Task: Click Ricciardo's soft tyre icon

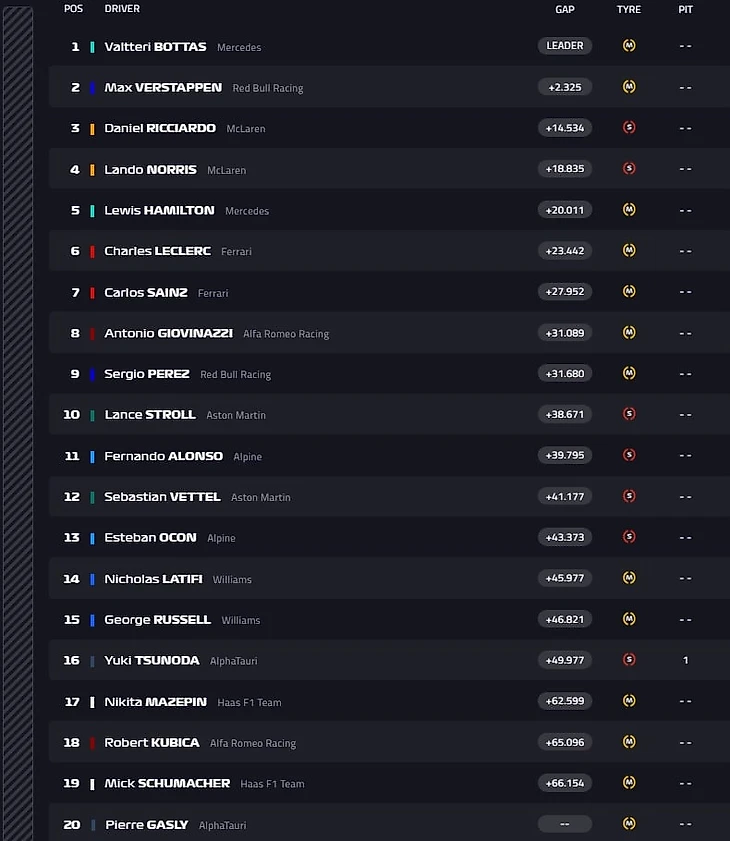Action: [x=629, y=128]
